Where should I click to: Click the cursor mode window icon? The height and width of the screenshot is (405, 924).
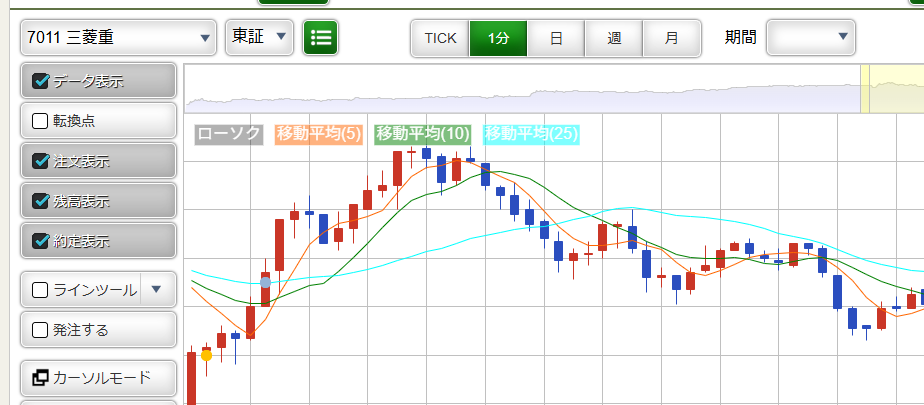[41, 378]
